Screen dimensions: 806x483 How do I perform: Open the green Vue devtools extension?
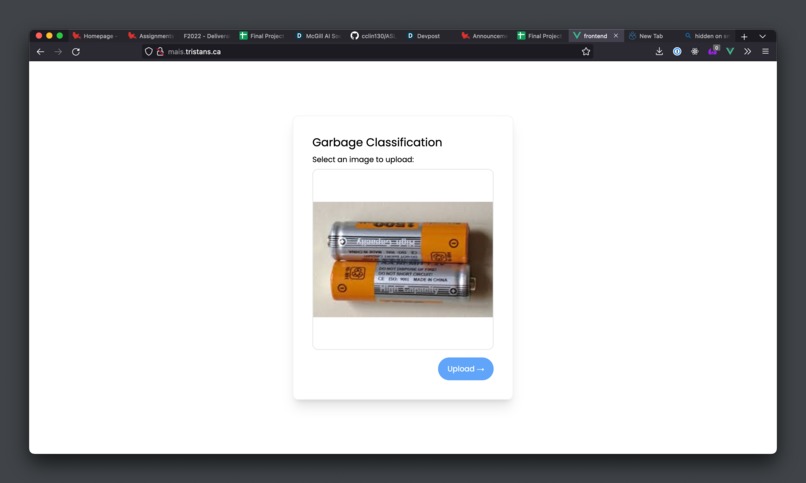coord(730,51)
